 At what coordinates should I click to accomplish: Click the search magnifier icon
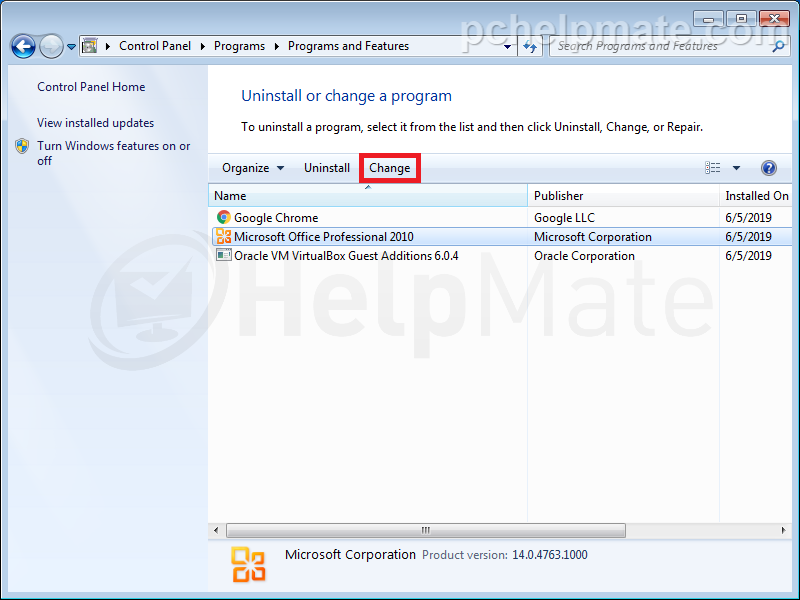pyautogui.click(x=779, y=46)
